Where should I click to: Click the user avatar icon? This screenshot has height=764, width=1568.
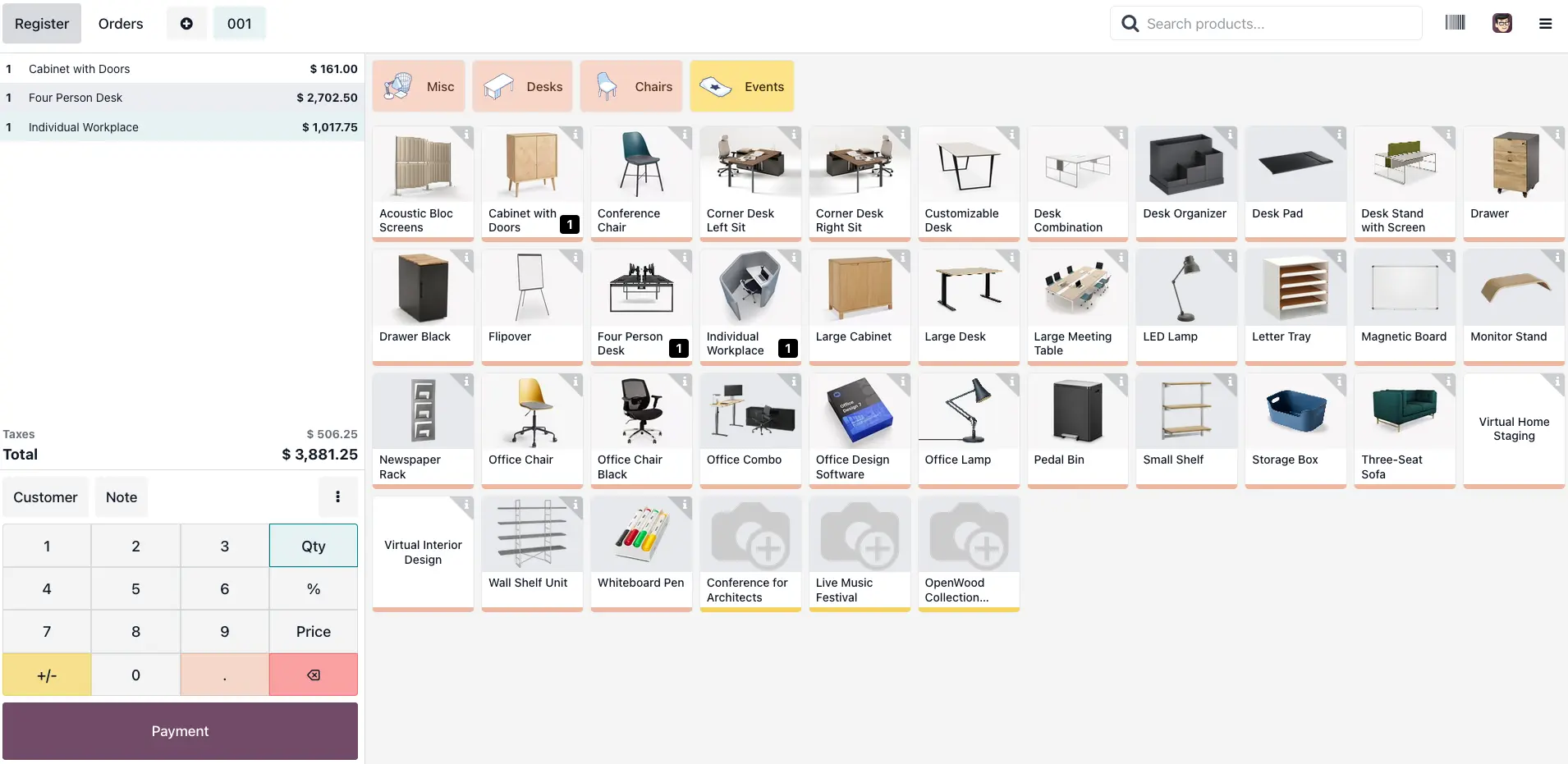point(1502,23)
